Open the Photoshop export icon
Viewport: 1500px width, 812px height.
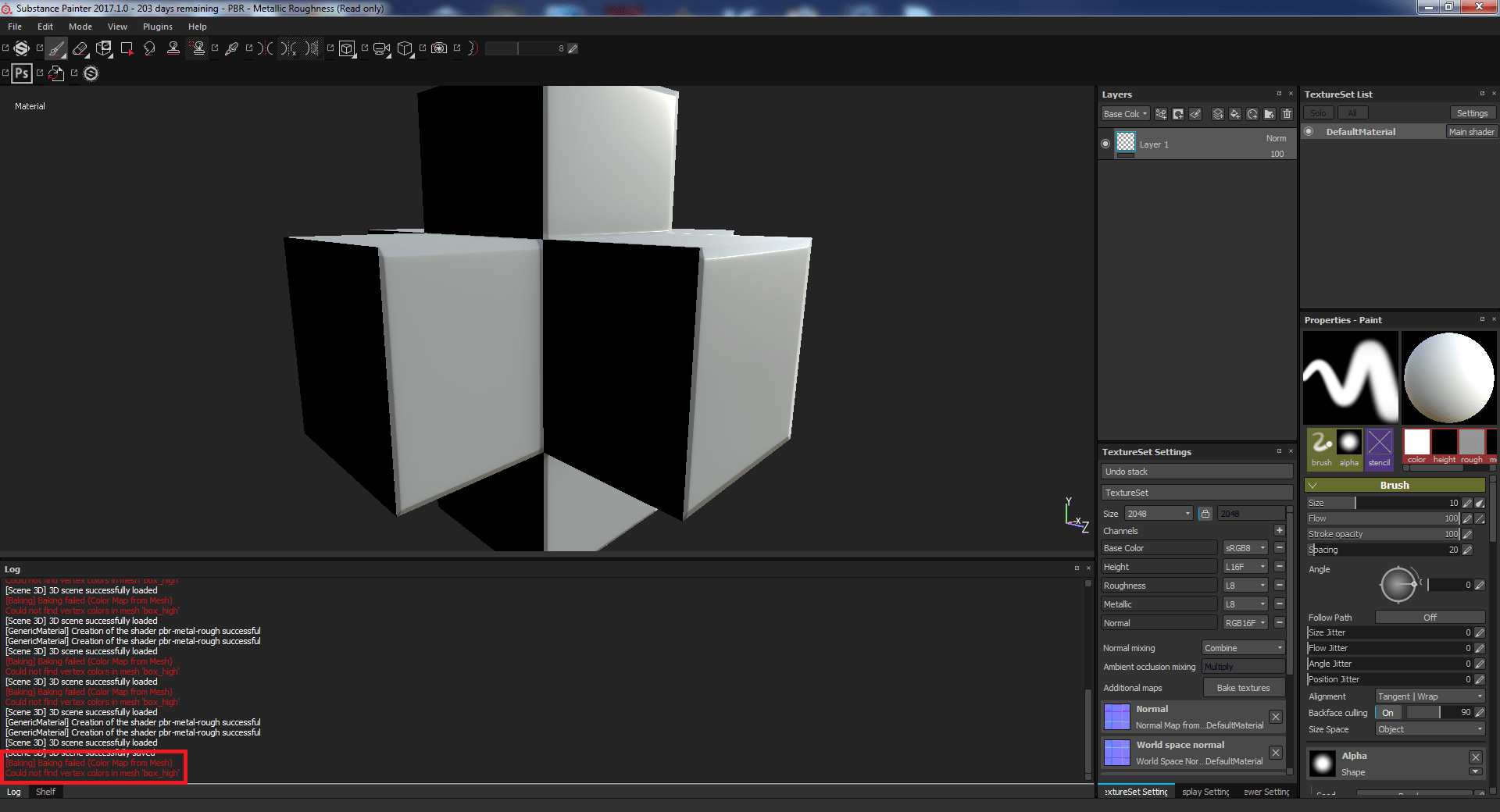pyautogui.click(x=21, y=73)
